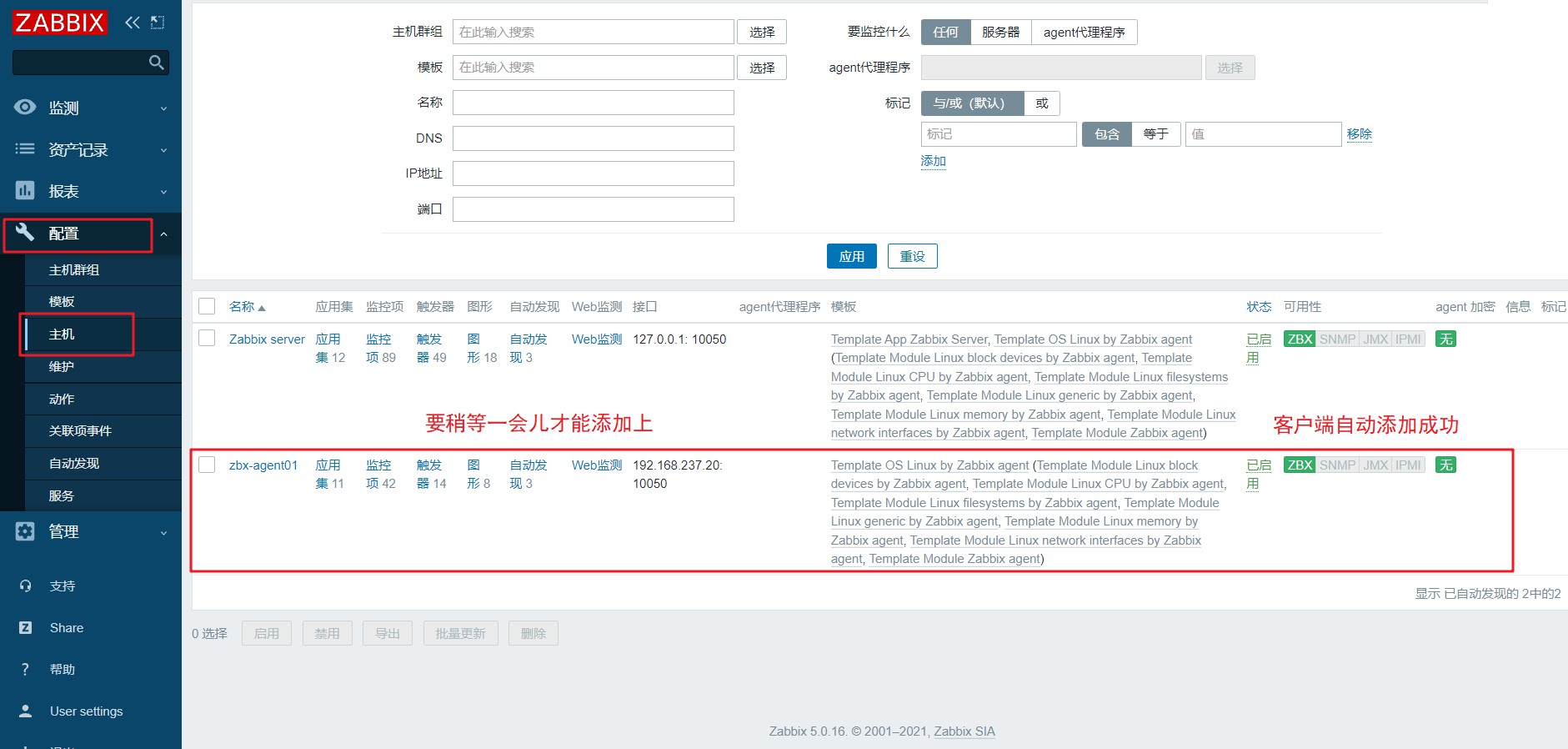
Task: Toggle kiosk mode icon beside the logo
Action: (x=158, y=23)
